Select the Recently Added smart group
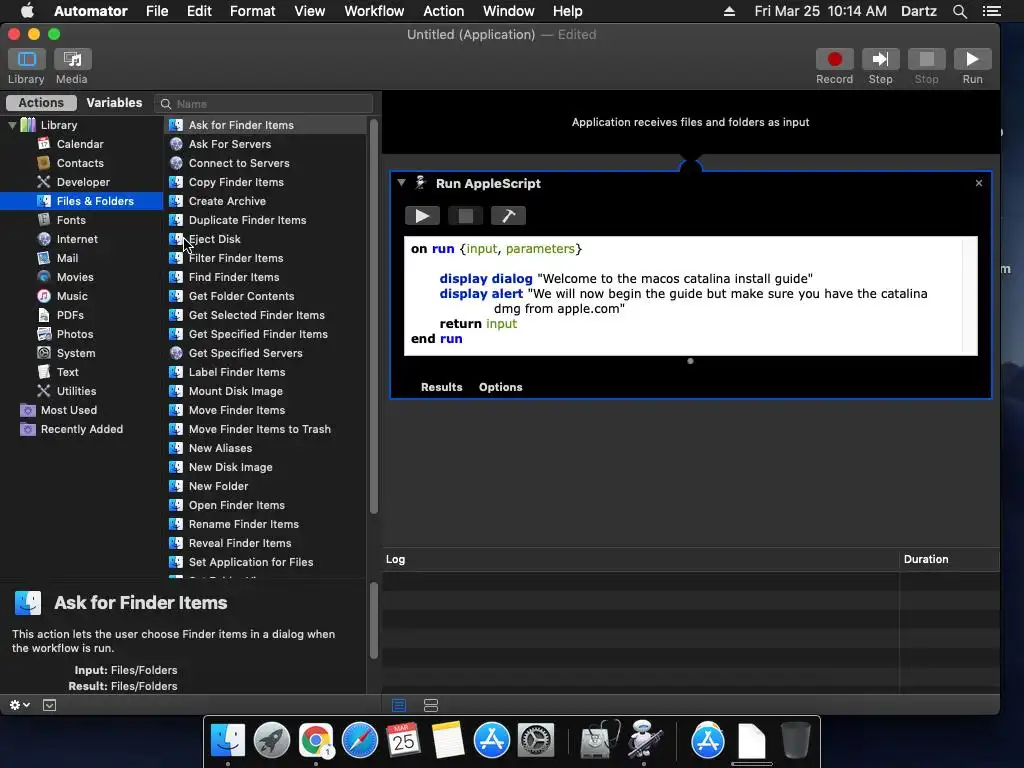This screenshot has height=768, width=1024. click(x=82, y=429)
